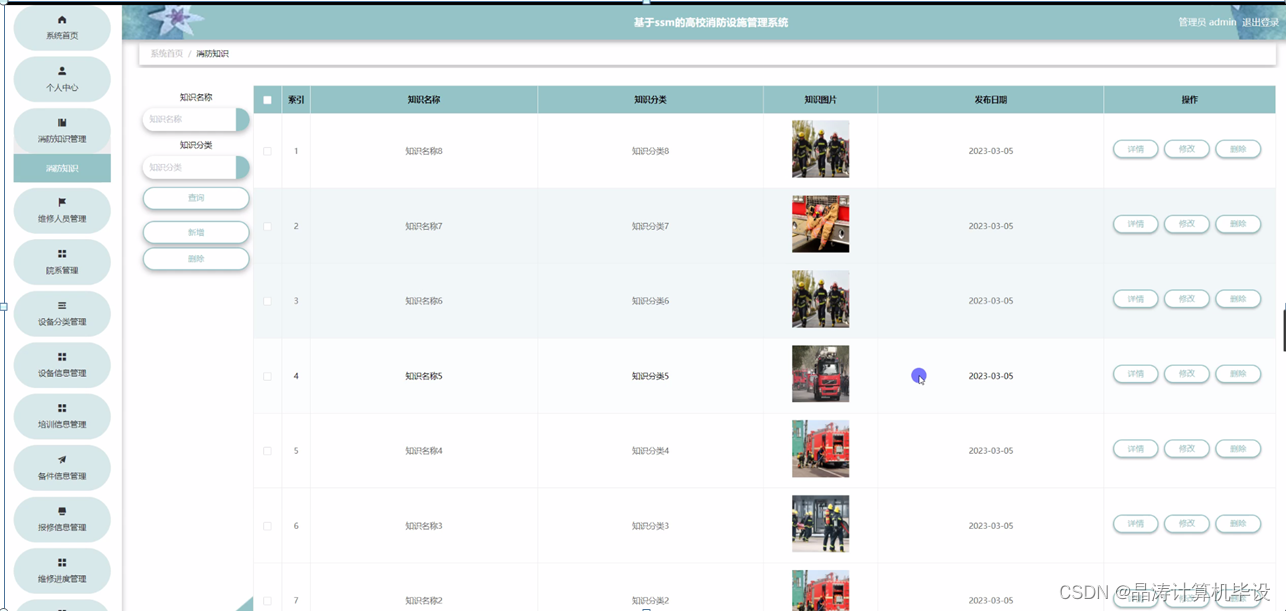This screenshot has width=1286, height=611.
Task: Open the image thumbnail of 知识名称6
Action: (x=820, y=299)
